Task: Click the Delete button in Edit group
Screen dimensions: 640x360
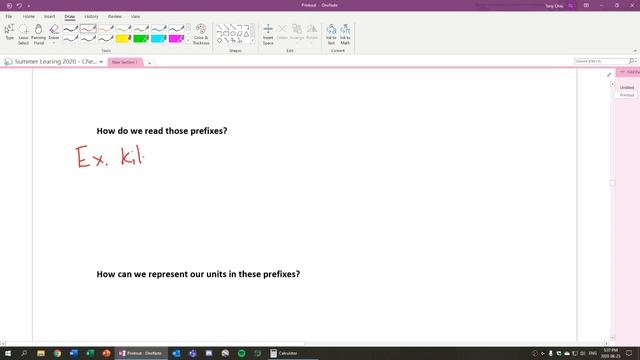Action: click(x=282, y=32)
